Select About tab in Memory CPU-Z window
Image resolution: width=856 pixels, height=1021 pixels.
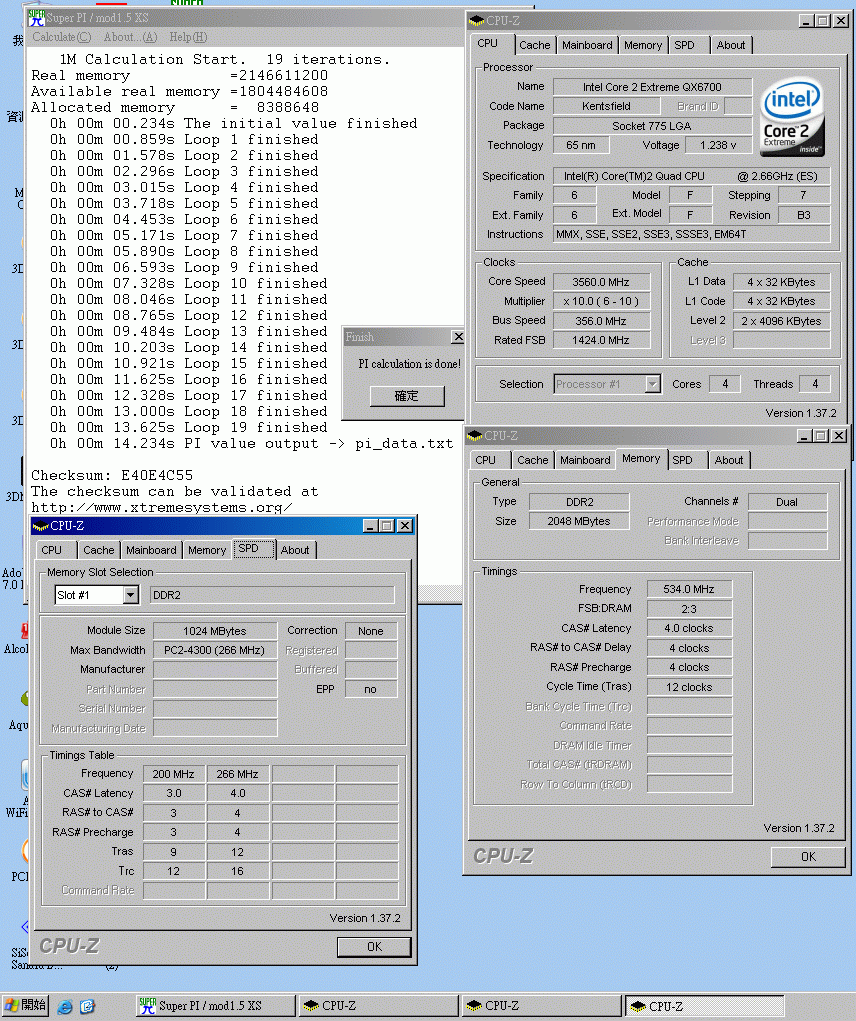(x=728, y=460)
